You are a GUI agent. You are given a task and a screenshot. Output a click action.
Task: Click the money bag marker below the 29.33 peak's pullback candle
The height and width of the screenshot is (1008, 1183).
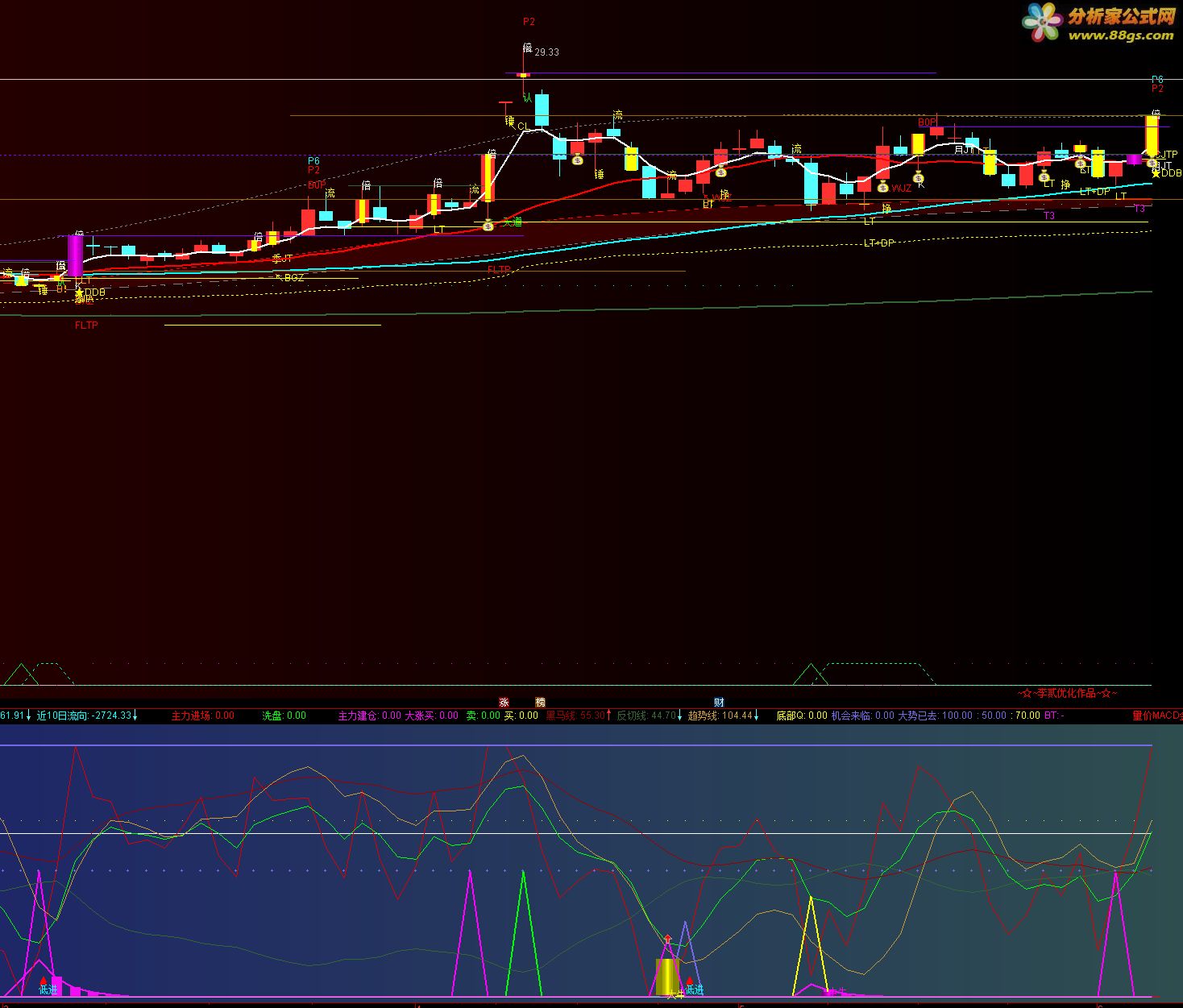pos(578,160)
